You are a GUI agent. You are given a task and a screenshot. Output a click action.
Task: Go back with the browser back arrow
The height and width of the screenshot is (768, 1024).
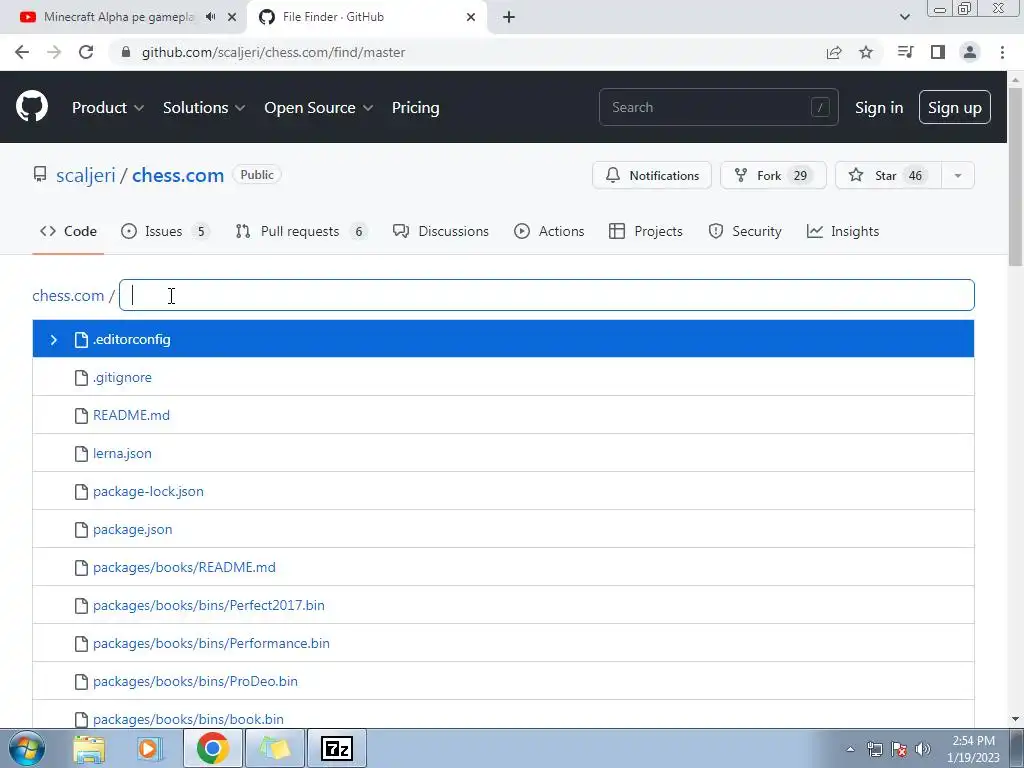click(x=22, y=52)
